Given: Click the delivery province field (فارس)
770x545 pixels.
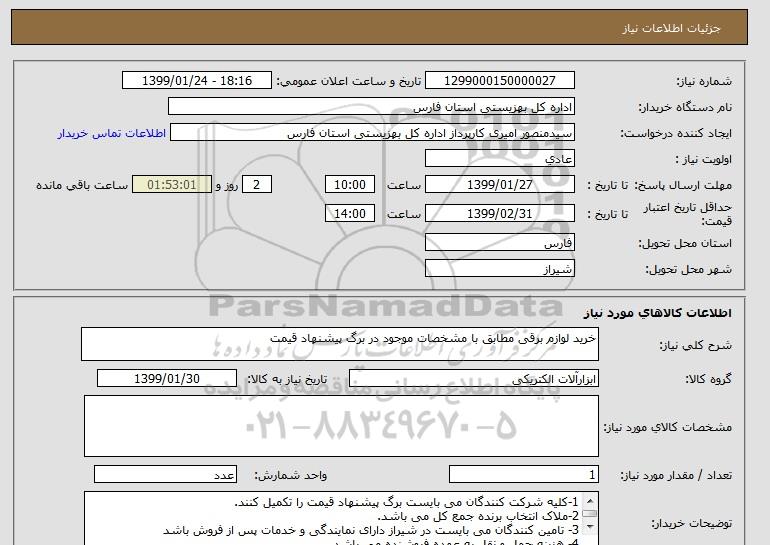Looking at the screenshot, I should pyautogui.click(x=499, y=243).
